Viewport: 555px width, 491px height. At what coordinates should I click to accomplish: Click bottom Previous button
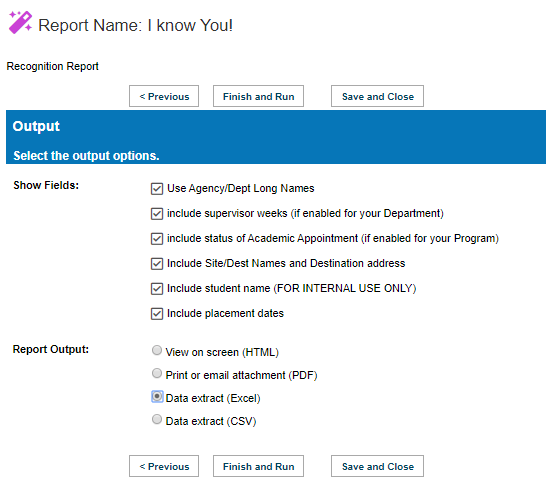pyautogui.click(x=164, y=466)
